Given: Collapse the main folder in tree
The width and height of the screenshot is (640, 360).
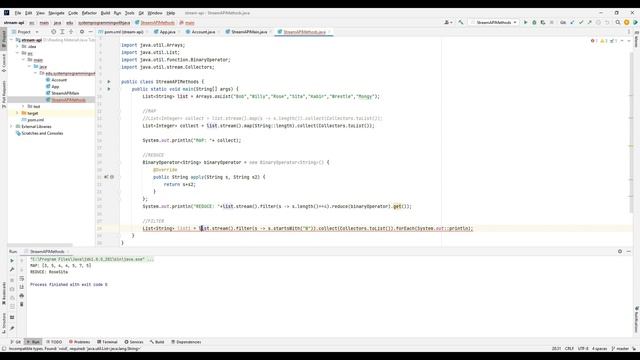Looking at the screenshot, I should (23, 60).
